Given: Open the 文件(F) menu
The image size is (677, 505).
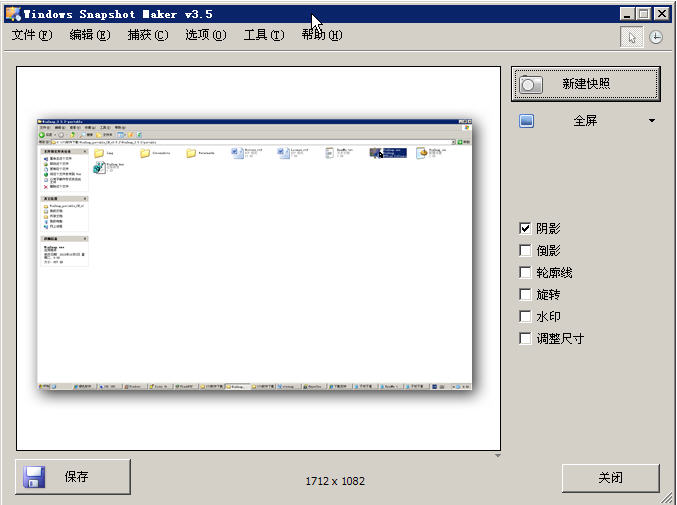Looking at the screenshot, I should click(32, 35).
